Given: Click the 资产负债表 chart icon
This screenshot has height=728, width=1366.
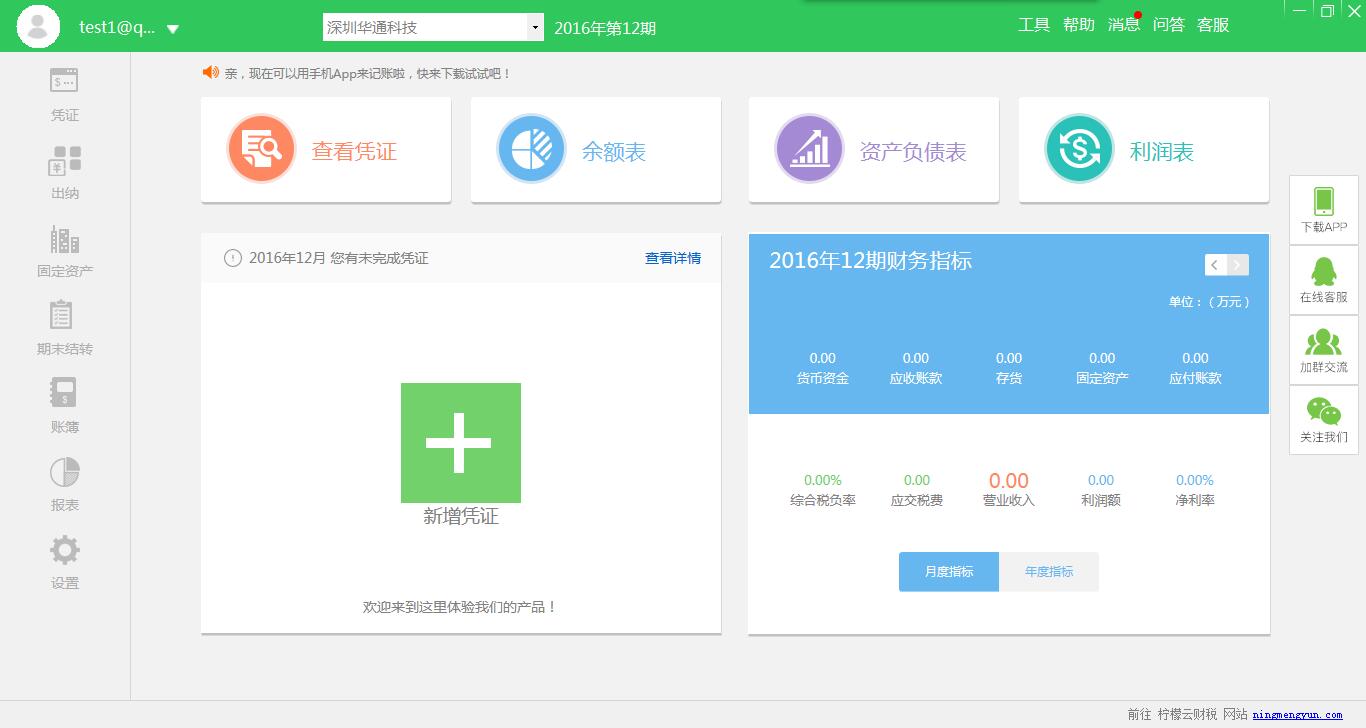Looking at the screenshot, I should [809, 148].
